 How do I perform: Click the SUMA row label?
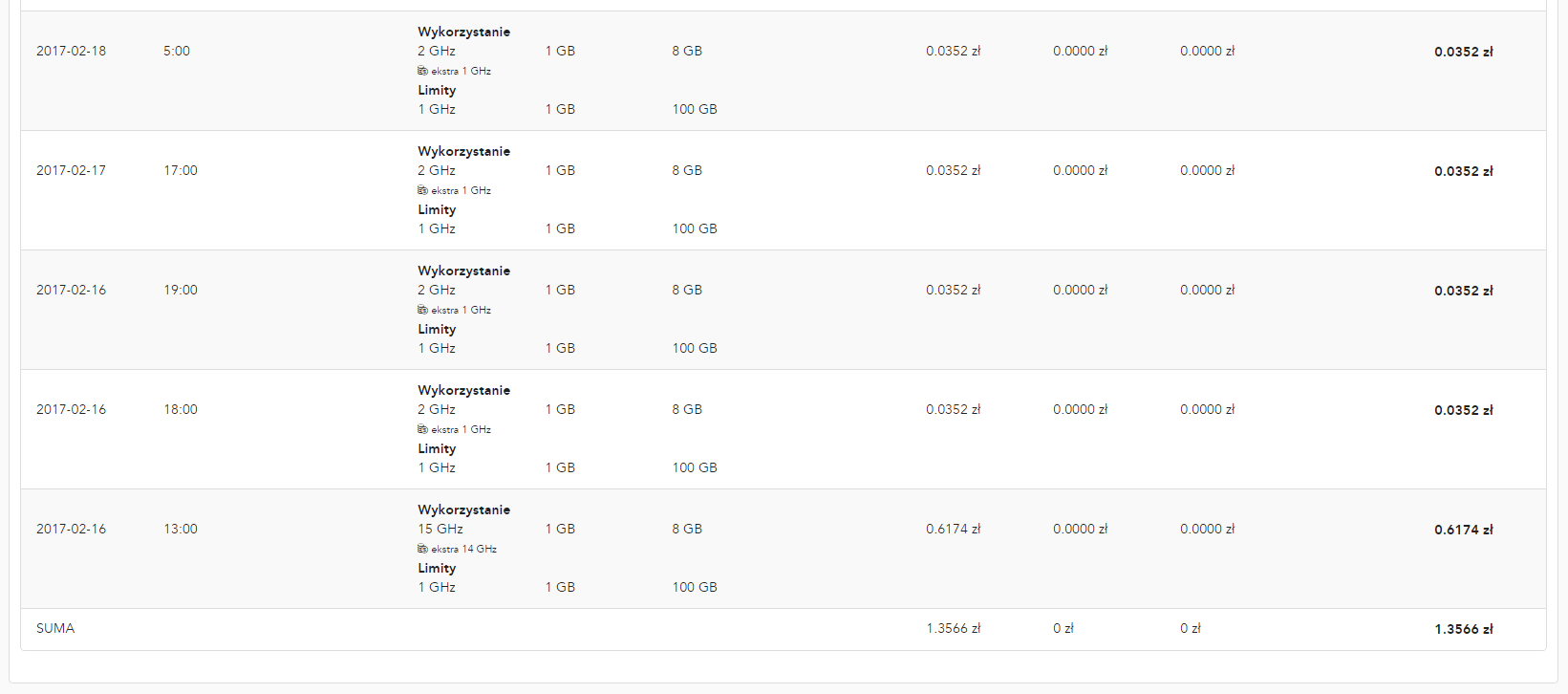tap(55, 628)
